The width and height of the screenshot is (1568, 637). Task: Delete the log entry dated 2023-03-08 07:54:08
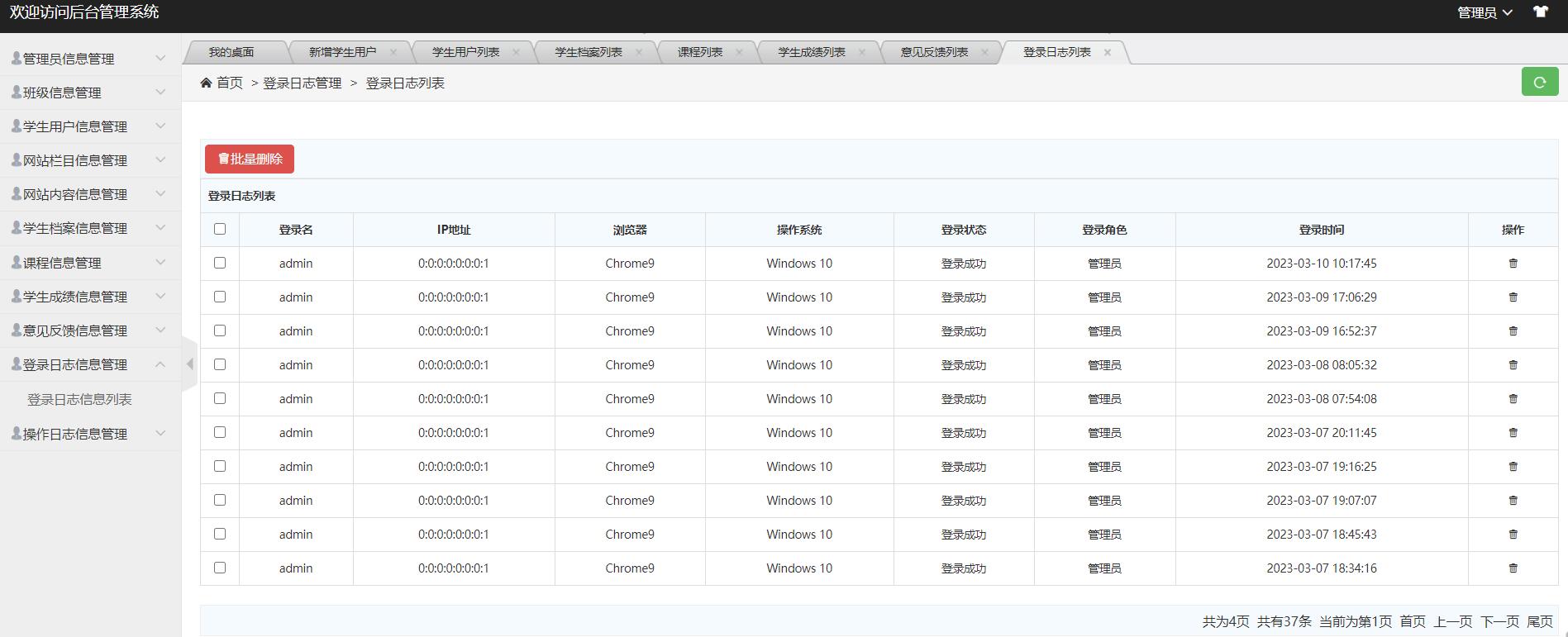(1513, 399)
